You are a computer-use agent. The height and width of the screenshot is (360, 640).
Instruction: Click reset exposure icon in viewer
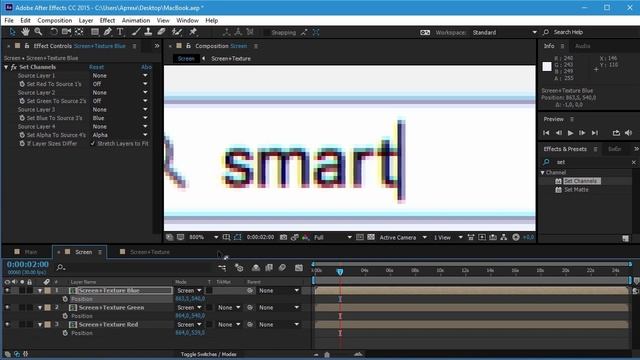516,237
